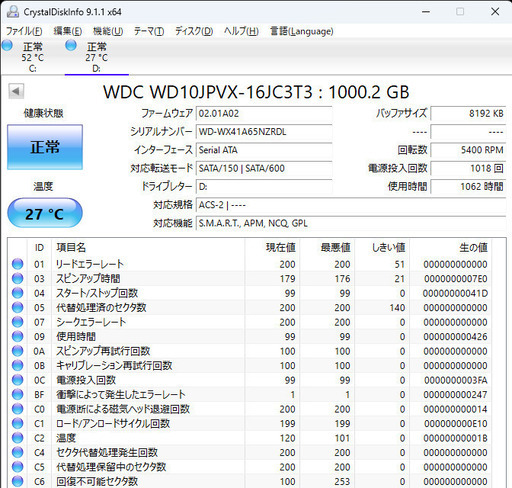Click the CrystalDiskInfo app icon in title bar
Image resolution: width=512 pixels, height=488 pixels.
13,12
